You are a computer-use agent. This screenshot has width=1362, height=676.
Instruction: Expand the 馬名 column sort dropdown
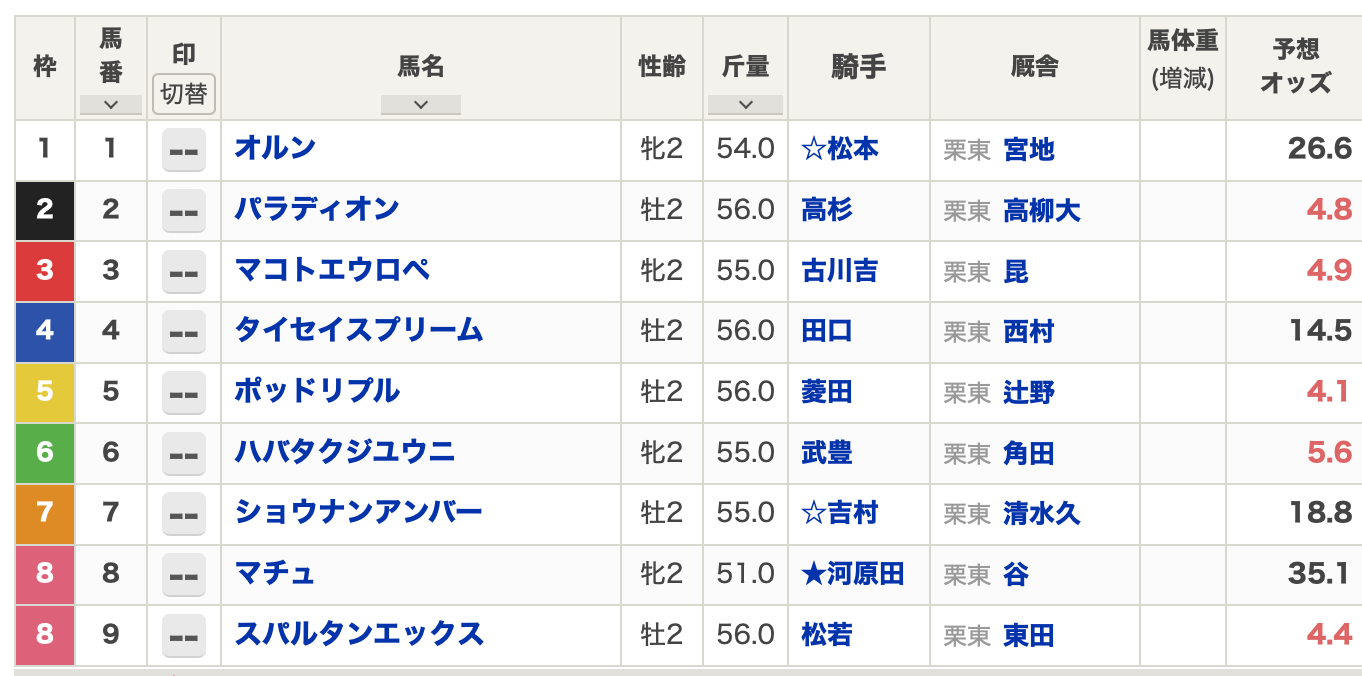click(x=420, y=104)
